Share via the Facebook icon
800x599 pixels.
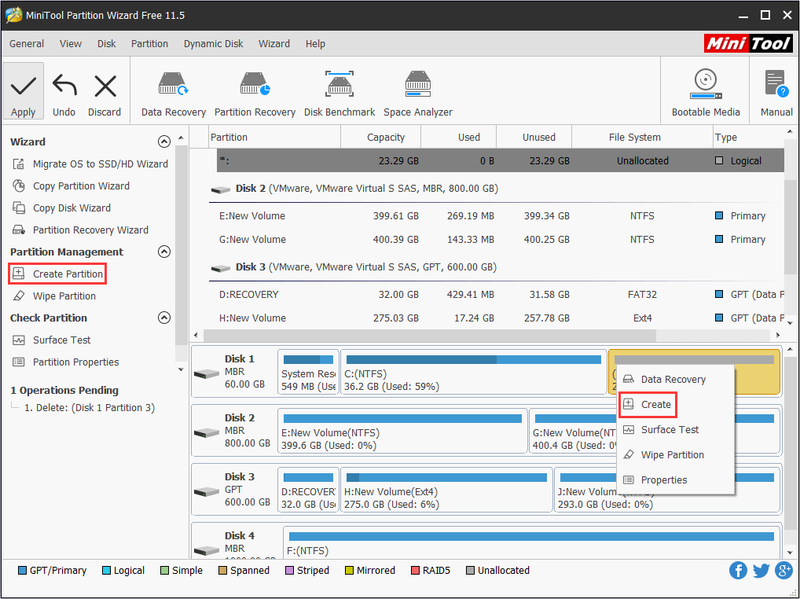point(738,570)
